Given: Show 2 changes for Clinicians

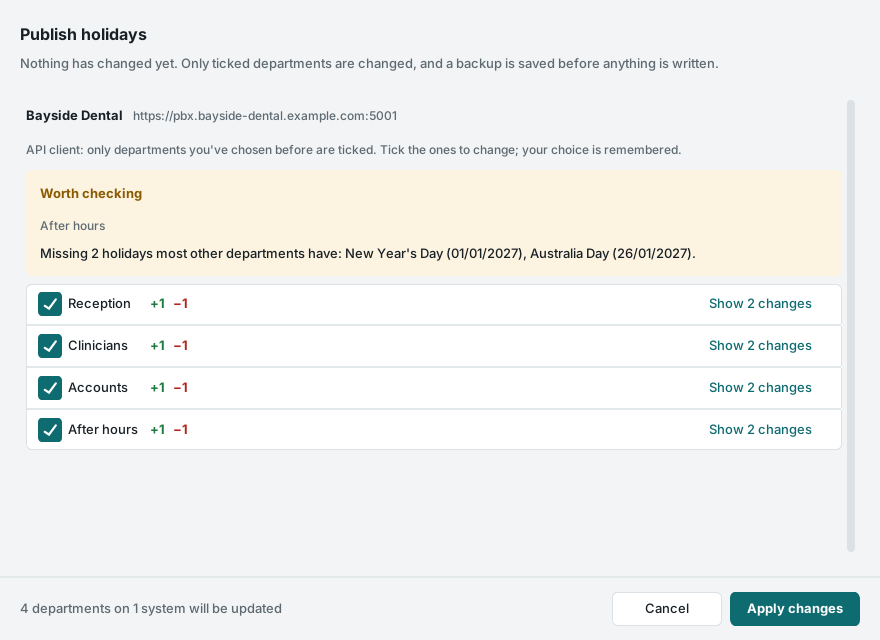Looking at the screenshot, I should coord(760,346).
